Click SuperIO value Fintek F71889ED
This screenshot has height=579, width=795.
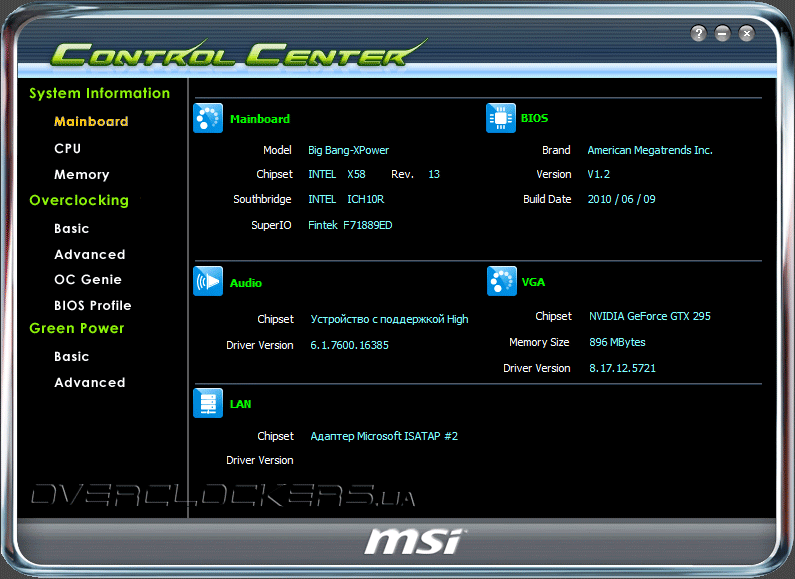click(350, 225)
